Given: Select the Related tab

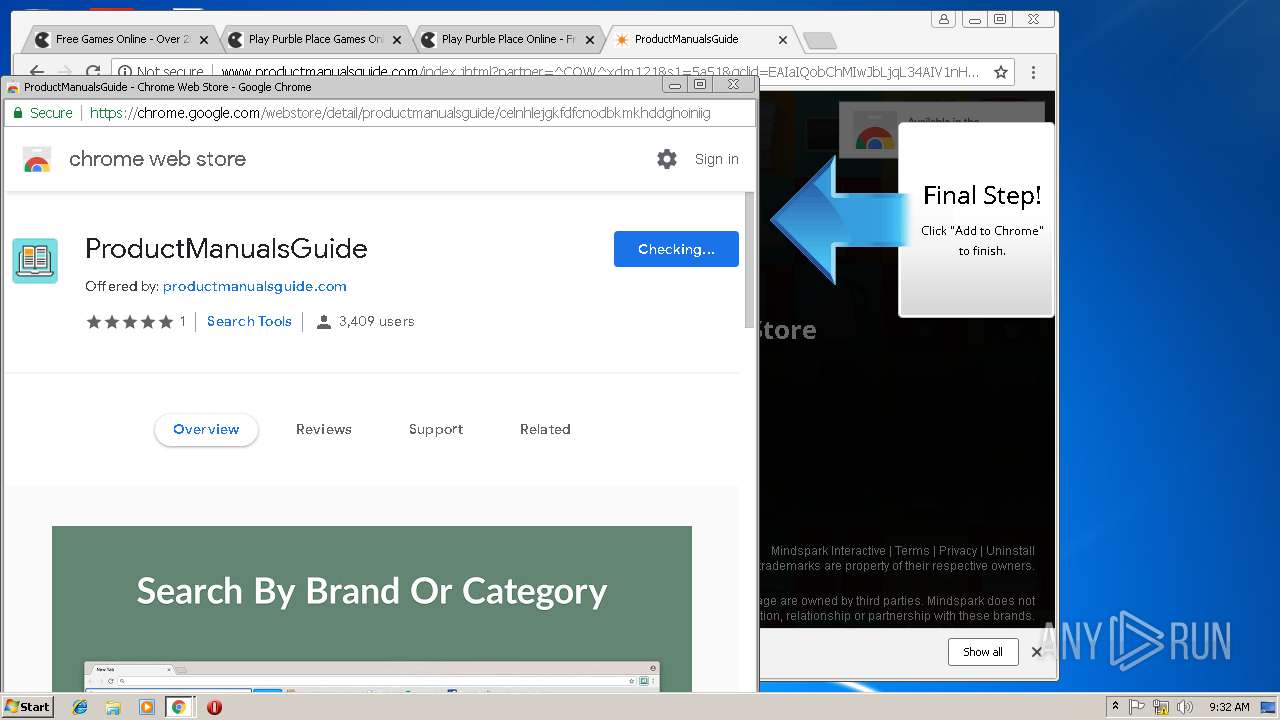Looking at the screenshot, I should pyautogui.click(x=545, y=430).
